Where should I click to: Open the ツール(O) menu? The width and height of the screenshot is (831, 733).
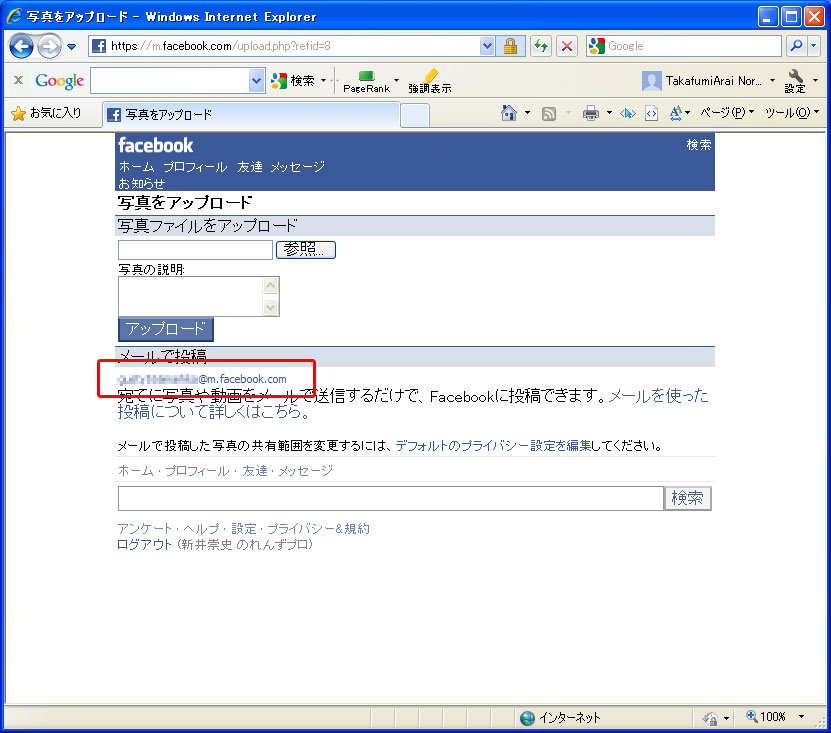[x=792, y=112]
